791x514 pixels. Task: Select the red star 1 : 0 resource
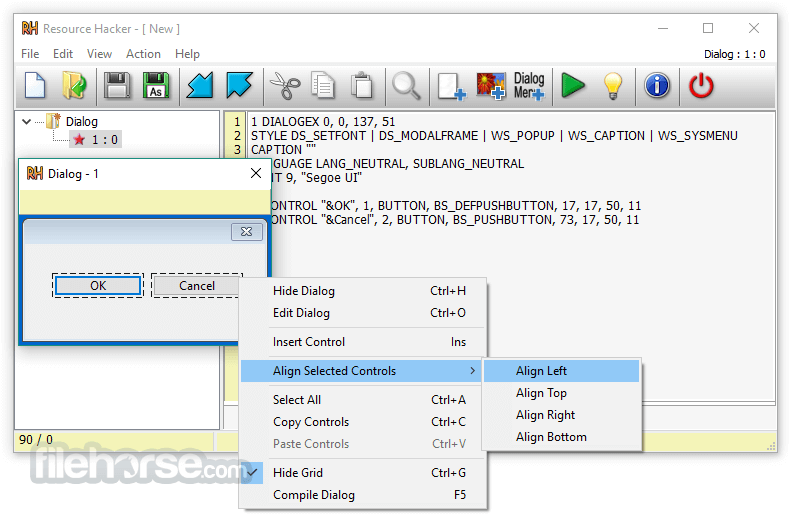(95, 140)
